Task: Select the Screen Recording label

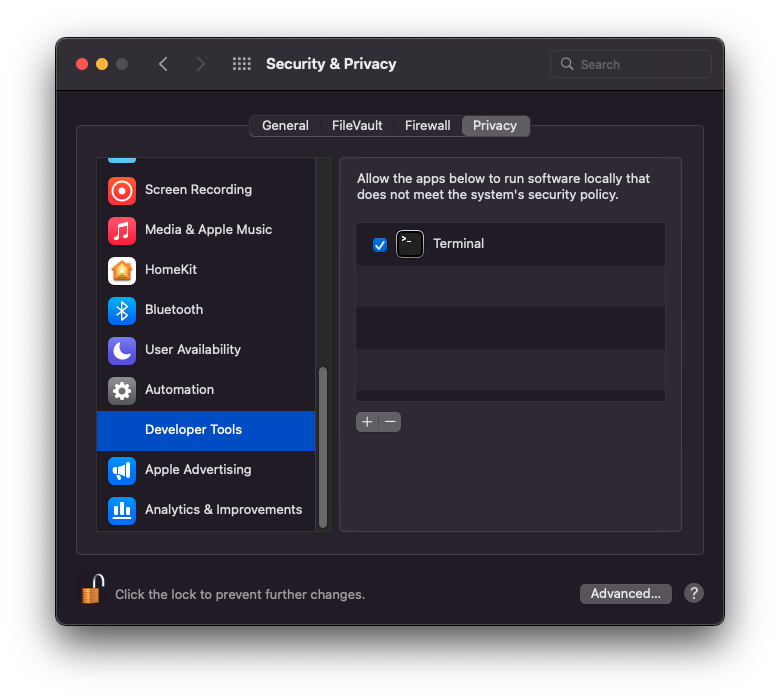Action: [x=198, y=190]
